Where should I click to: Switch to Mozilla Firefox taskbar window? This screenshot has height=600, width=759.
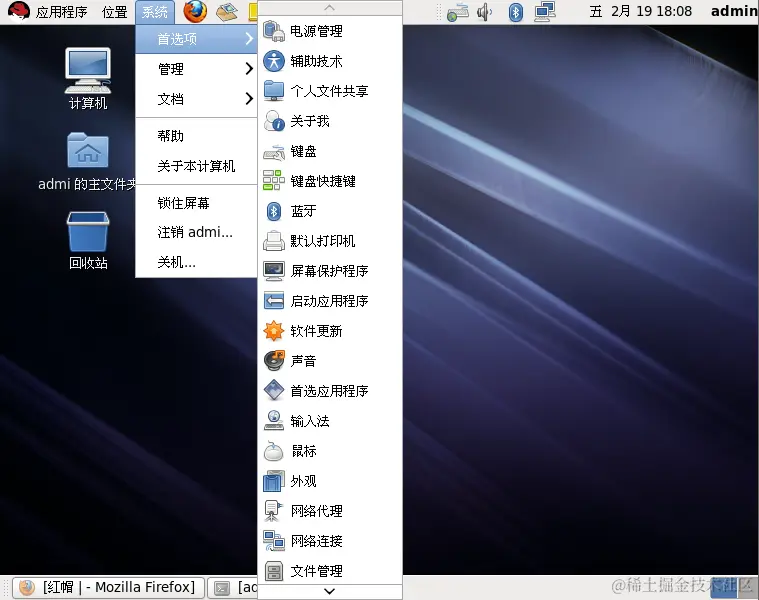(x=108, y=587)
